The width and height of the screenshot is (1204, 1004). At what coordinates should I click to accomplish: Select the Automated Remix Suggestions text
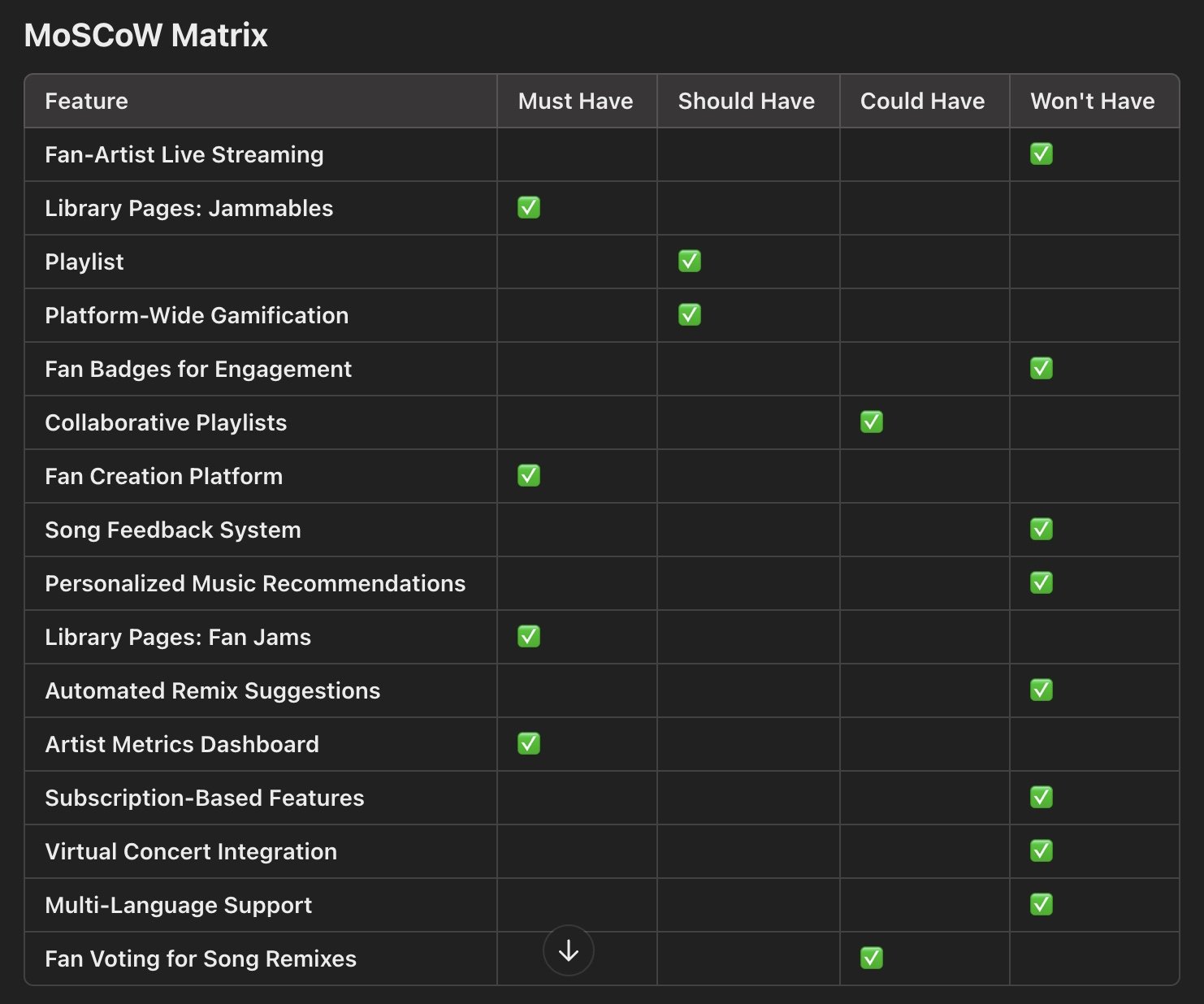213,690
